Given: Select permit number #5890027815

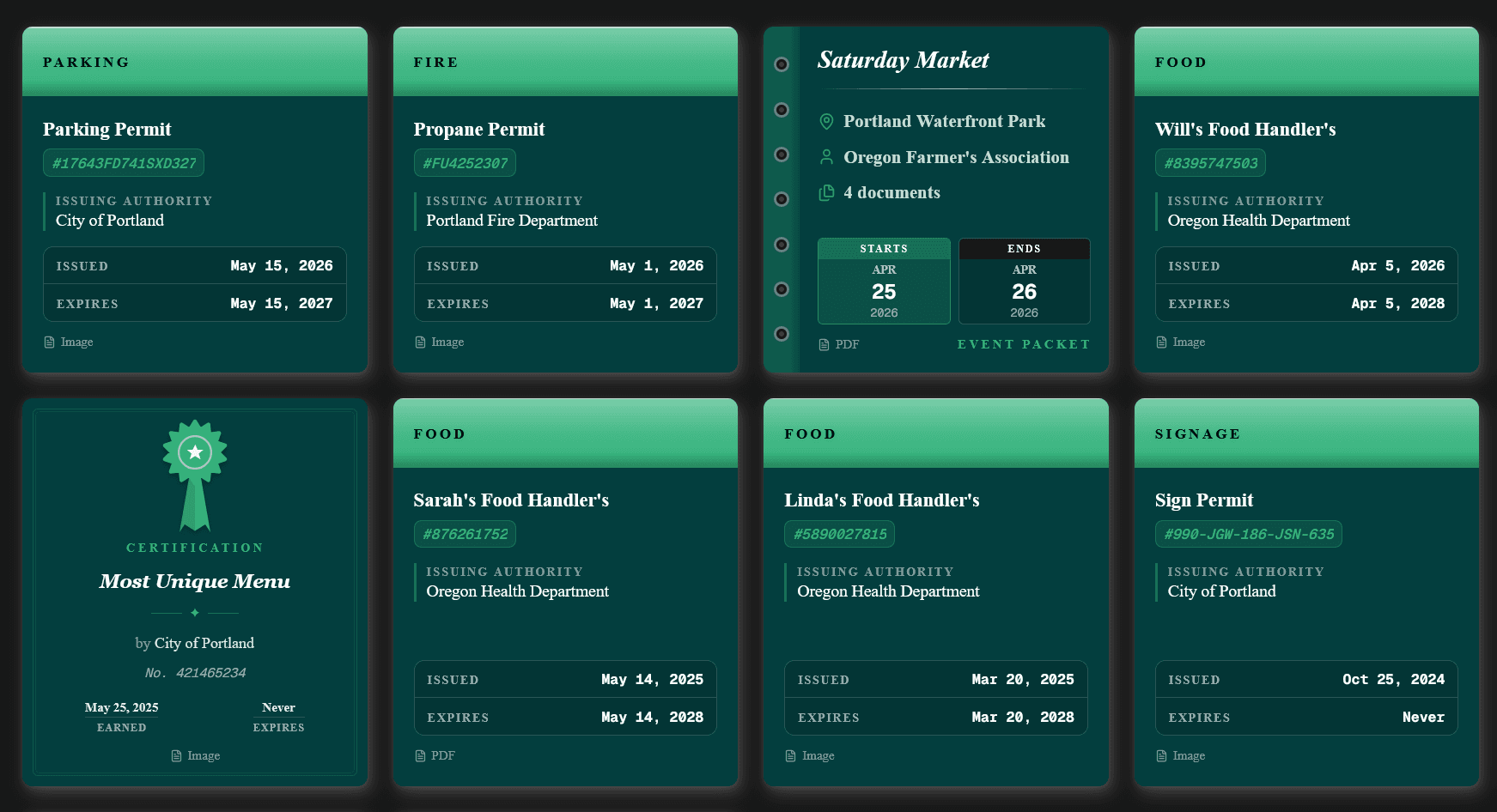Looking at the screenshot, I should point(839,534).
